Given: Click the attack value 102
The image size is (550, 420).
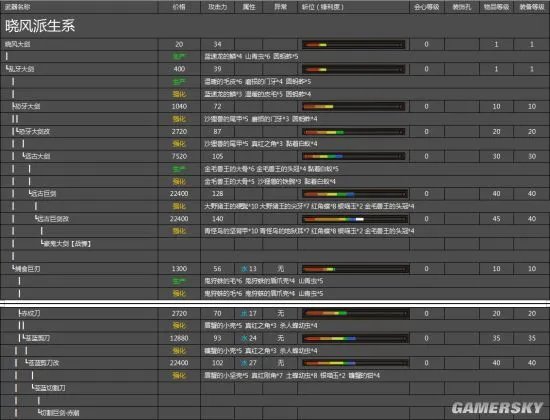Looking at the screenshot, I should [x=217, y=363].
